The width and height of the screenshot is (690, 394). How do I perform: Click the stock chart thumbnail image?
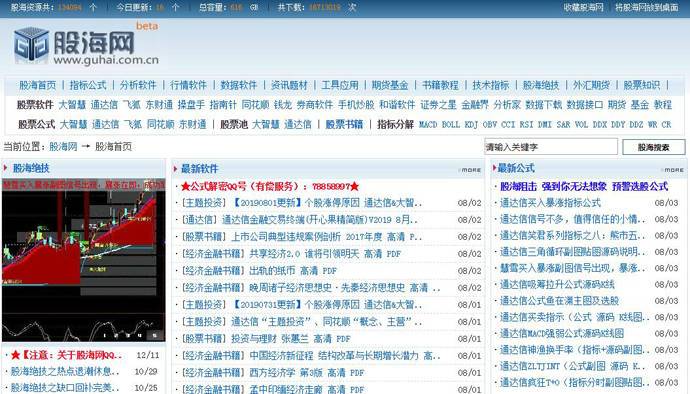point(84,260)
